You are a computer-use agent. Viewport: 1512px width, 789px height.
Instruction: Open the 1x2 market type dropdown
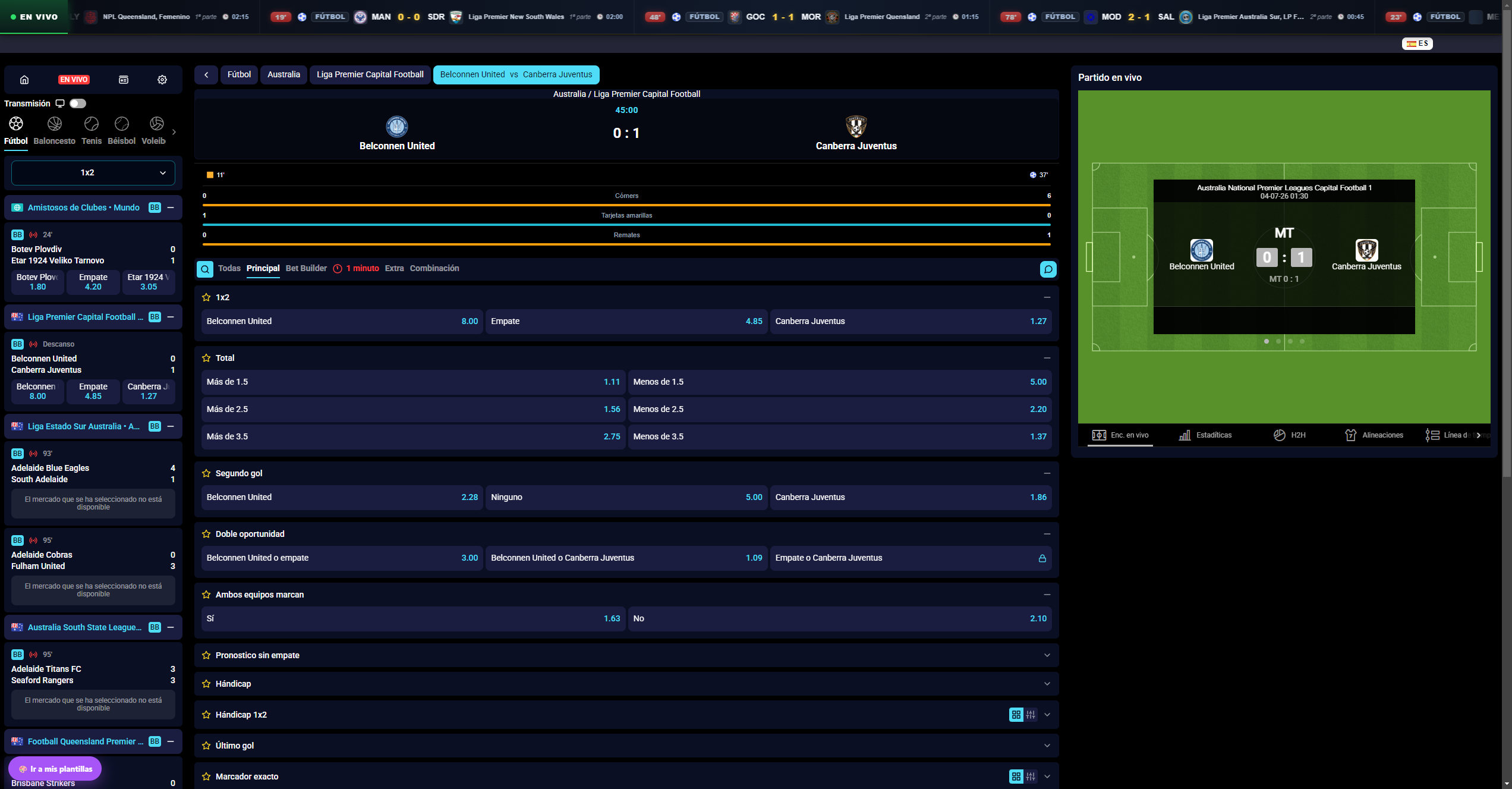[x=93, y=173]
